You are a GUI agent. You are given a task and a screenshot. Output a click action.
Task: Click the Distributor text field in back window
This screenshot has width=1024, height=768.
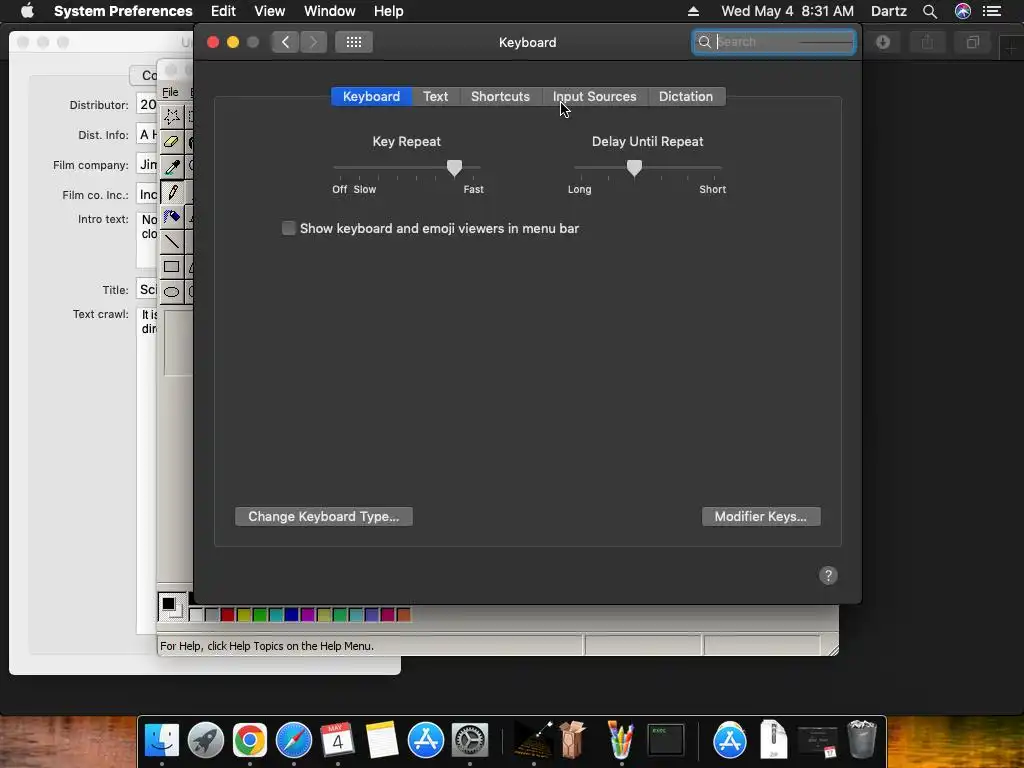(147, 104)
